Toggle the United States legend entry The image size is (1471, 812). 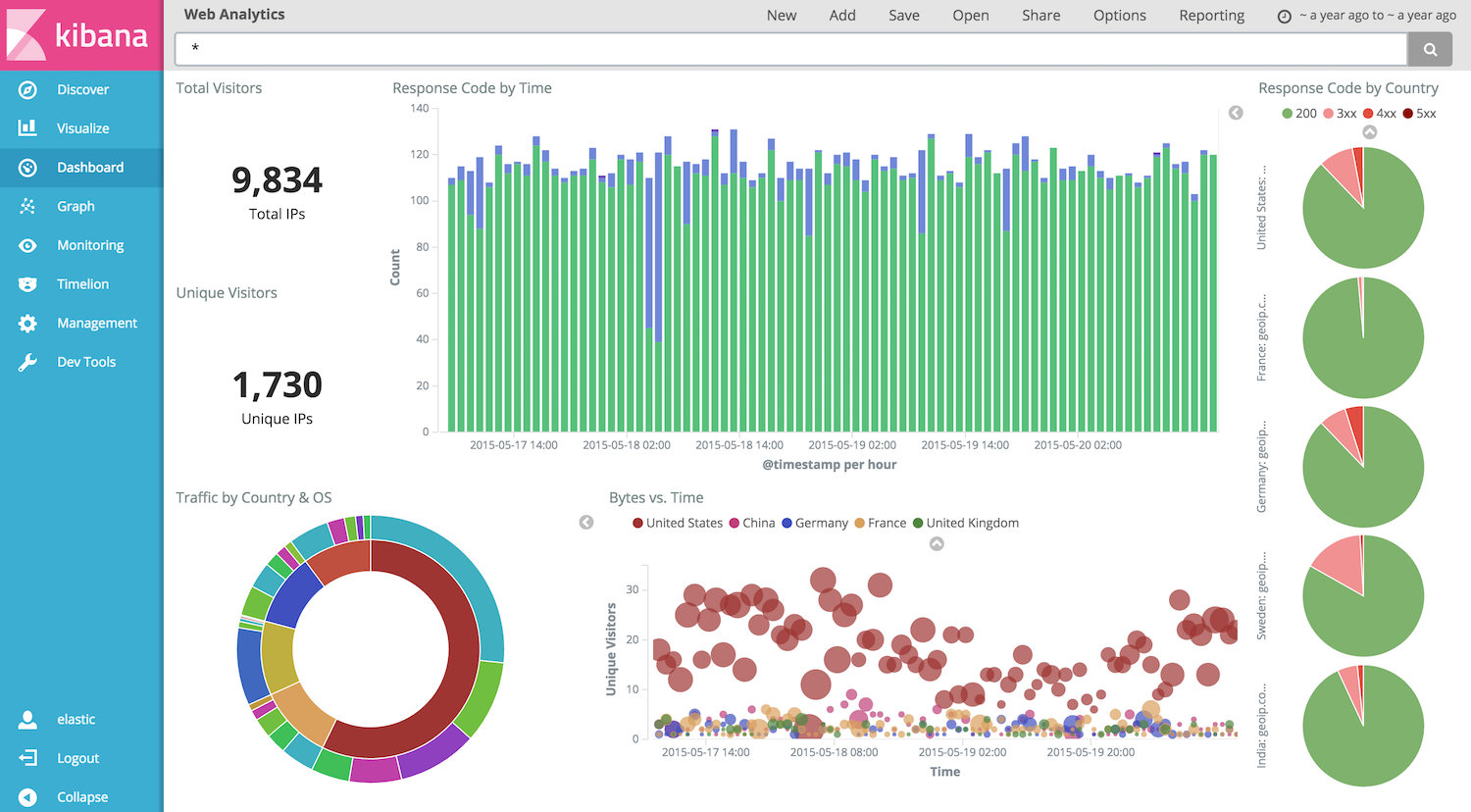pyautogui.click(x=678, y=523)
